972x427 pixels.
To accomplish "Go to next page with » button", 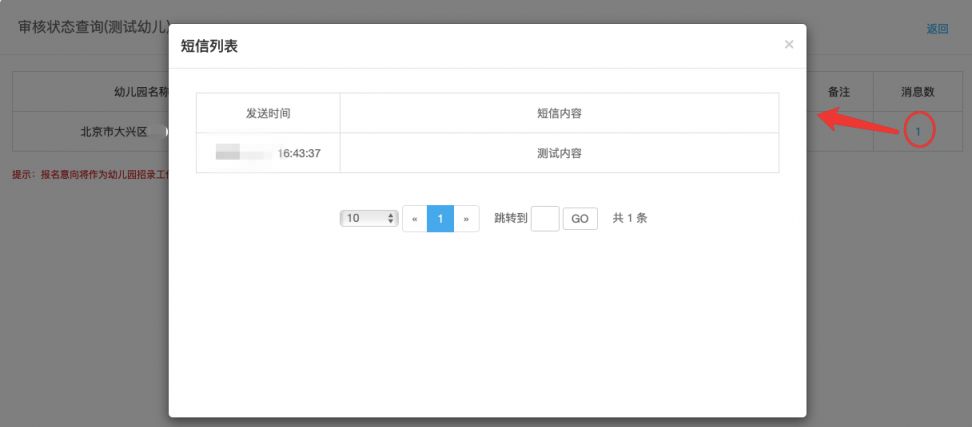I will click(x=466, y=218).
